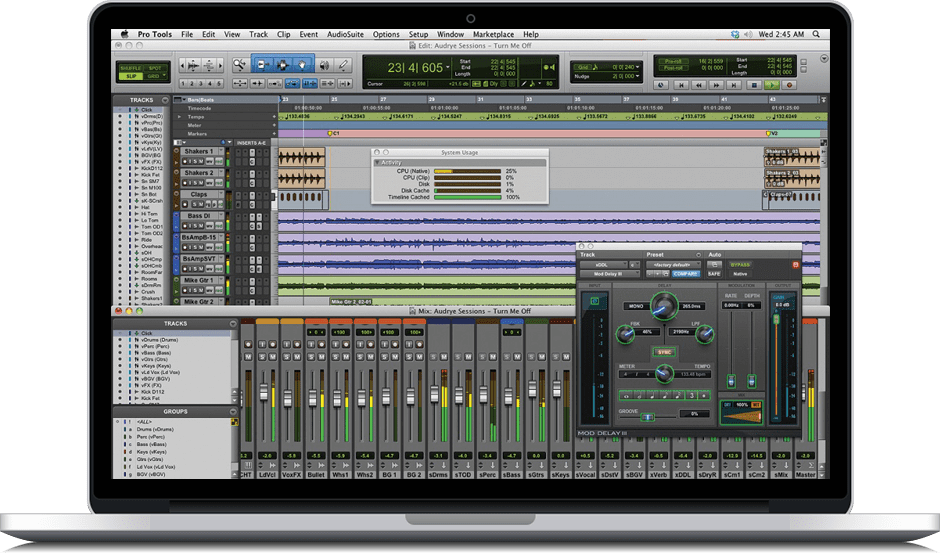Image resolution: width=940 pixels, height=553 pixels.
Task: Toggle BYPASS on Mod Delay plugin
Action: coord(740,265)
